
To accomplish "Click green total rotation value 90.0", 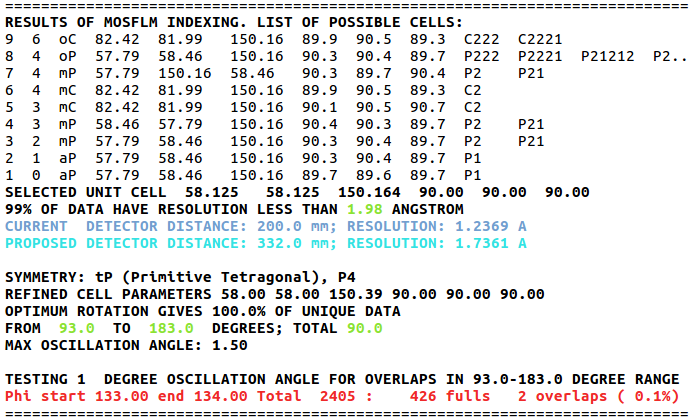I will tap(364, 328).
